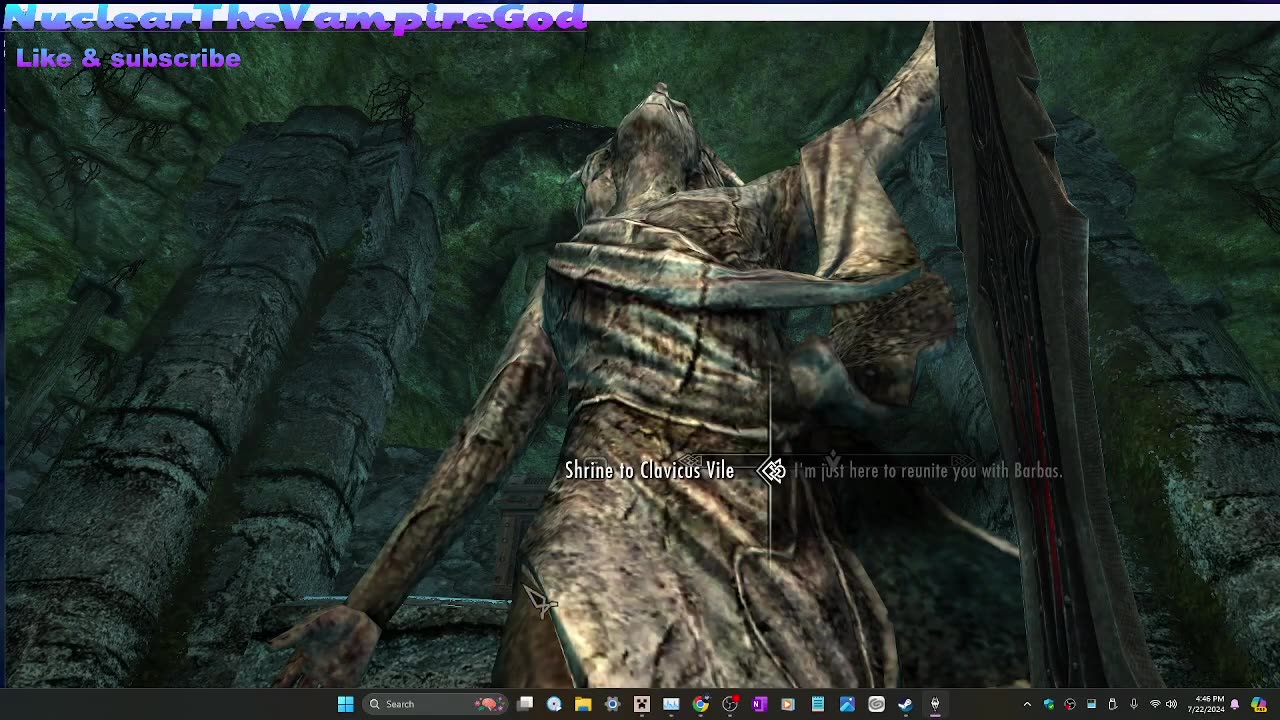This screenshot has height=720, width=1280.
Task: Open Steam from the taskbar
Action: coord(905,704)
